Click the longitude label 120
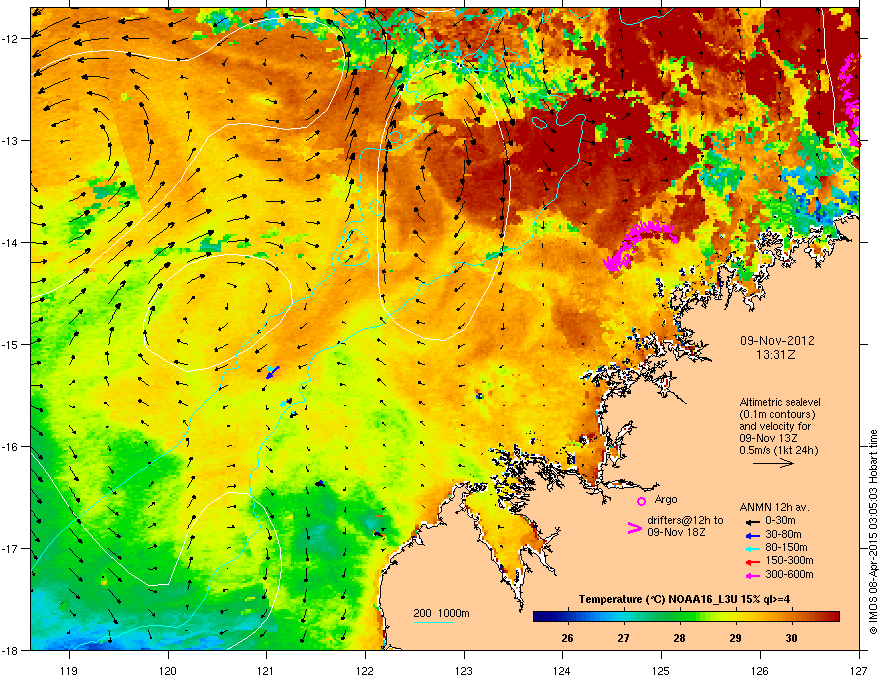Viewport: 880px width, 680px height. (168, 670)
